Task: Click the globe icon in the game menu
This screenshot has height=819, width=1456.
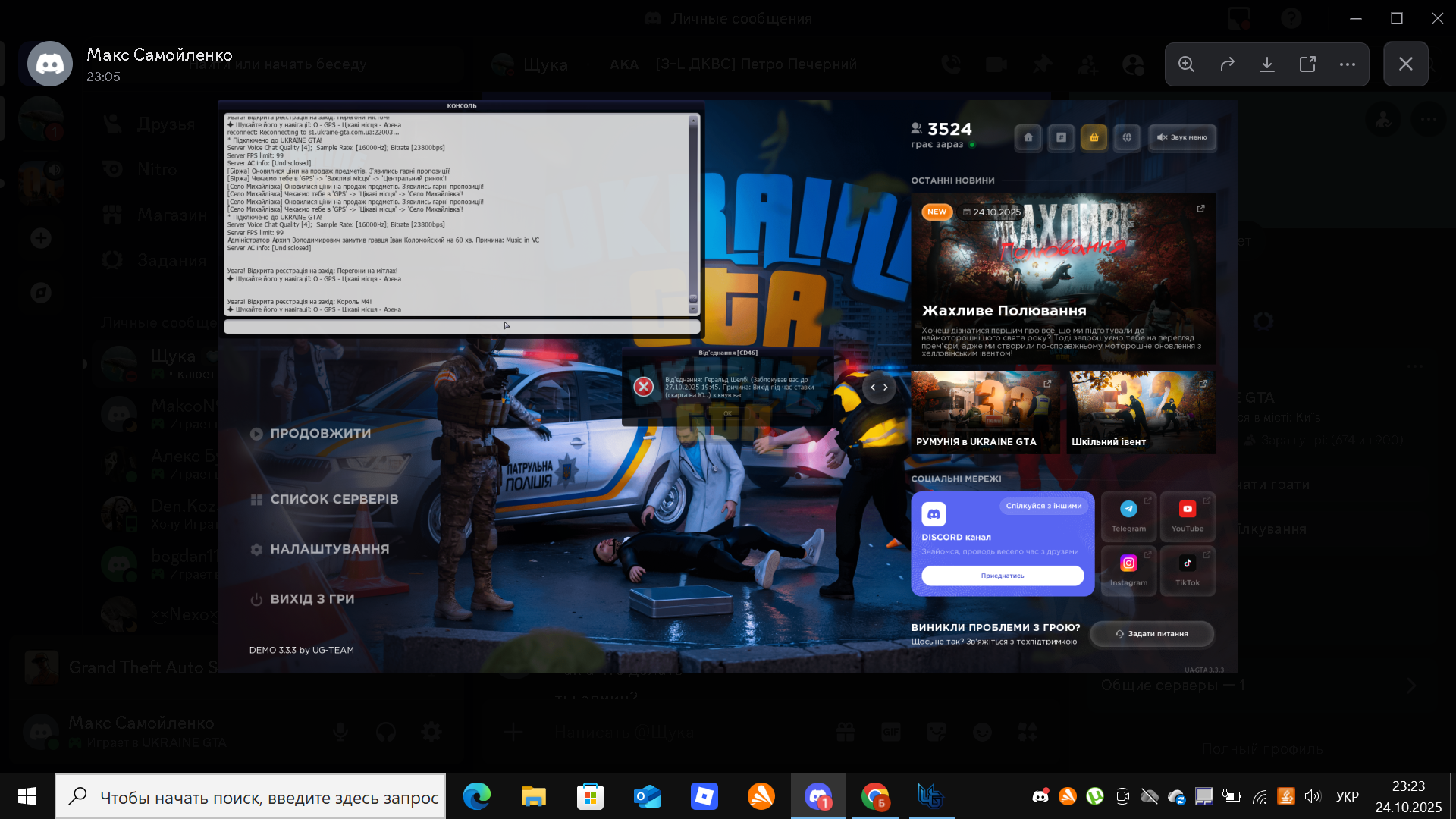Action: coord(1128,137)
